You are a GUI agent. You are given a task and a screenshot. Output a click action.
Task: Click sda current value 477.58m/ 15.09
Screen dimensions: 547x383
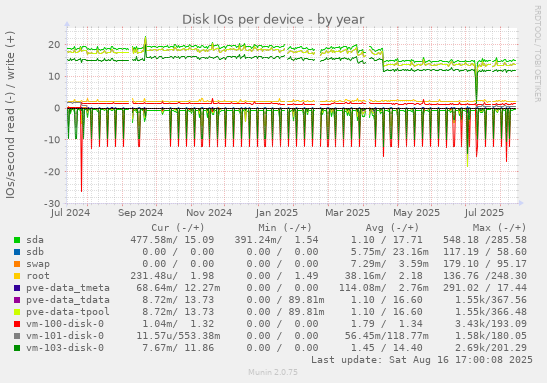click(172, 240)
